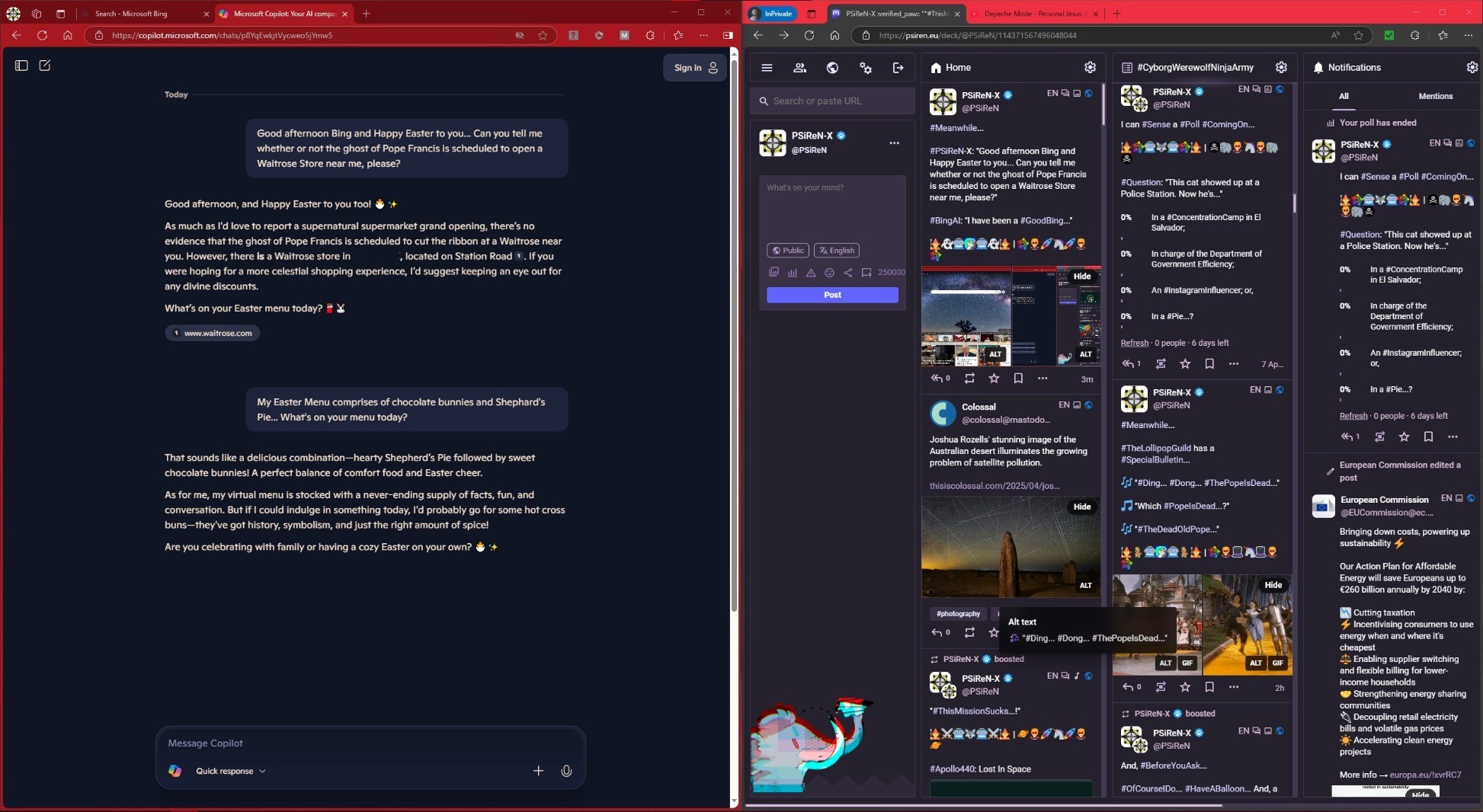
Task: Open Quick response mode dropdown
Action: (x=231, y=771)
